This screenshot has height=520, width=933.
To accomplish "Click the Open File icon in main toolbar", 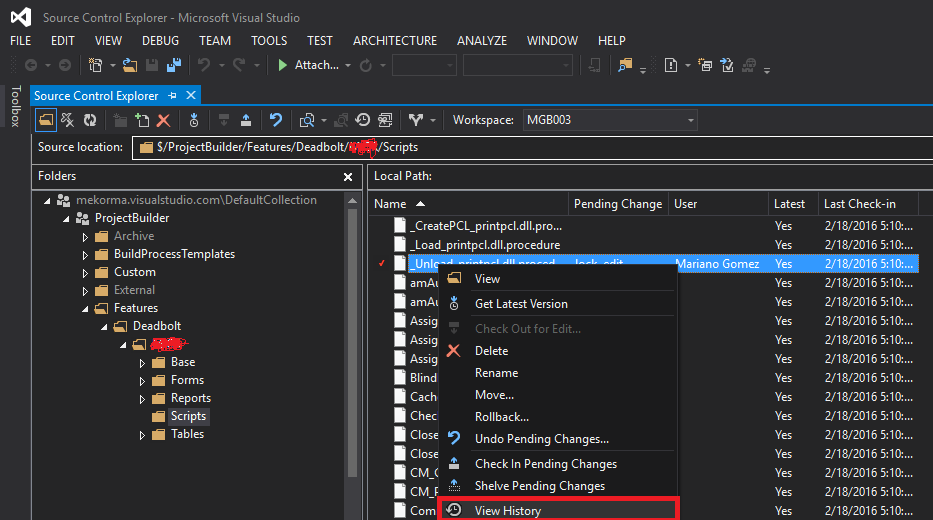I will click(130, 65).
